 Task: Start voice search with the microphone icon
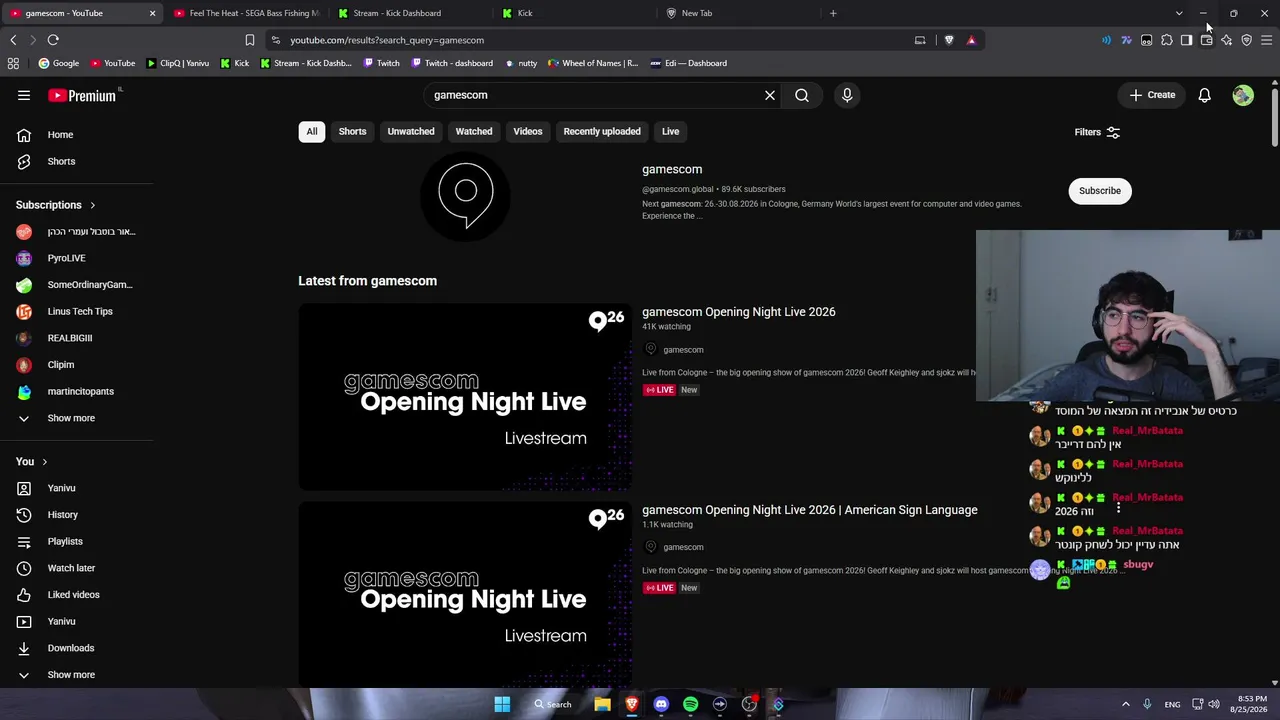click(x=847, y=95)
